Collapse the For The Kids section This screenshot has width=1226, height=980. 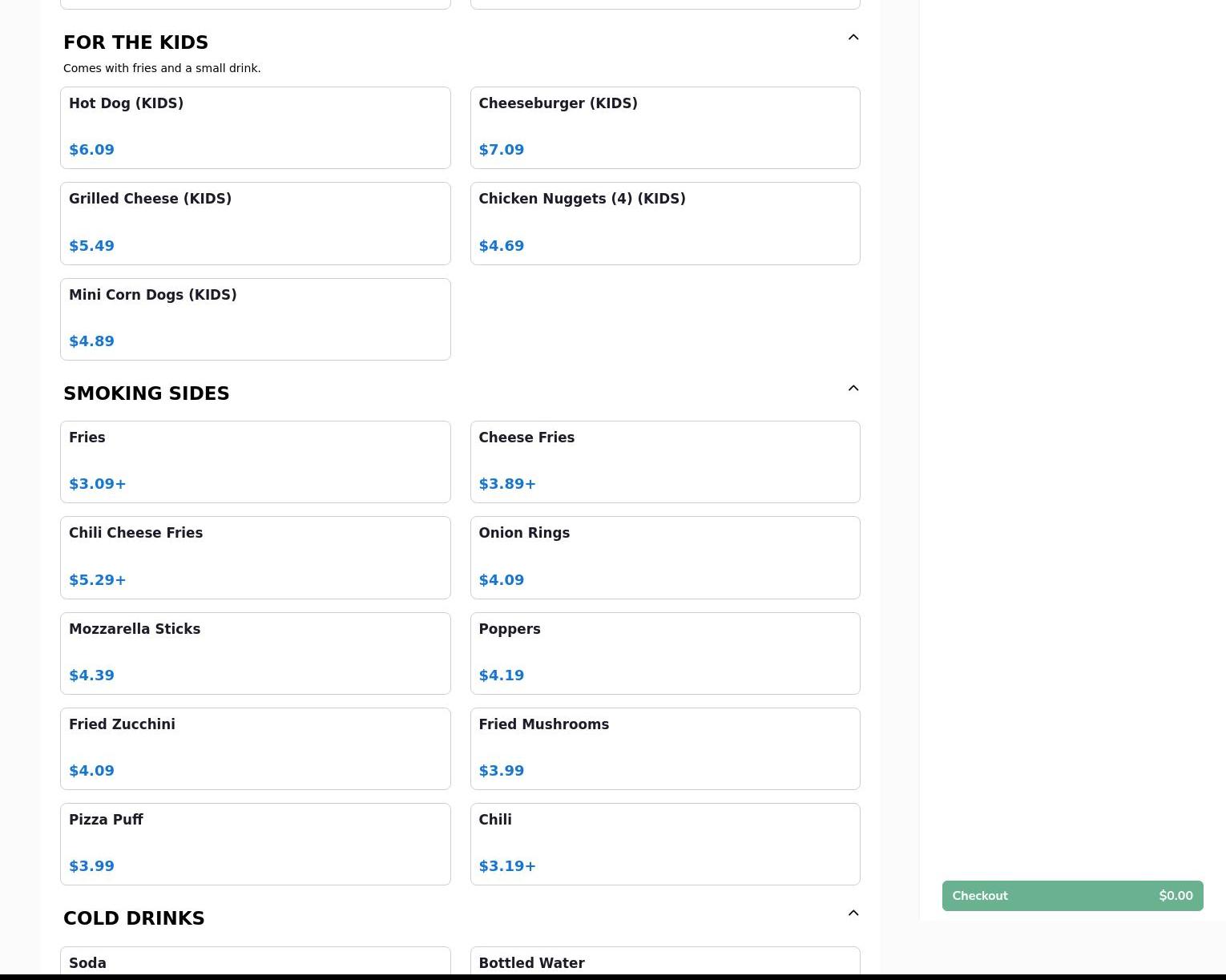pyautogui.click(x=853, y=38)
